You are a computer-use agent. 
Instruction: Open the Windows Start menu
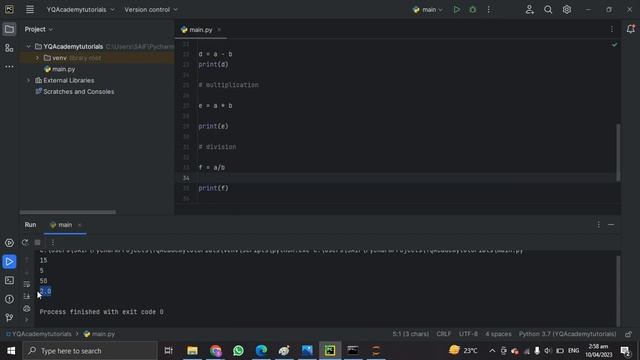click(x=11, y=351)
